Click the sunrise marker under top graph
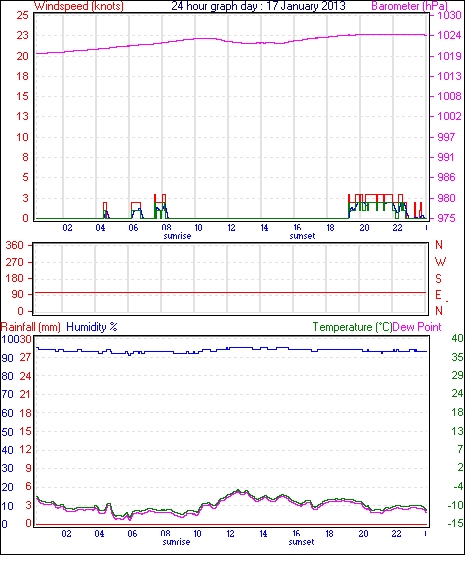 [177, 236]
